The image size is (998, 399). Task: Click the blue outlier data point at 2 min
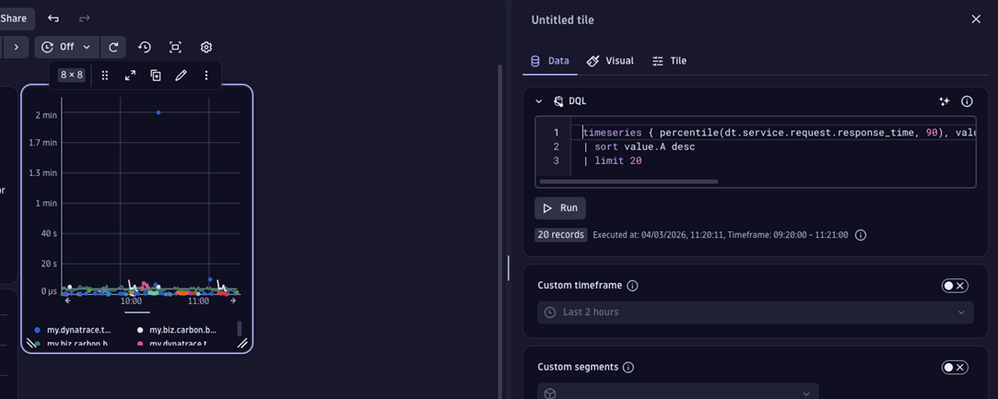tap(158, 113)
